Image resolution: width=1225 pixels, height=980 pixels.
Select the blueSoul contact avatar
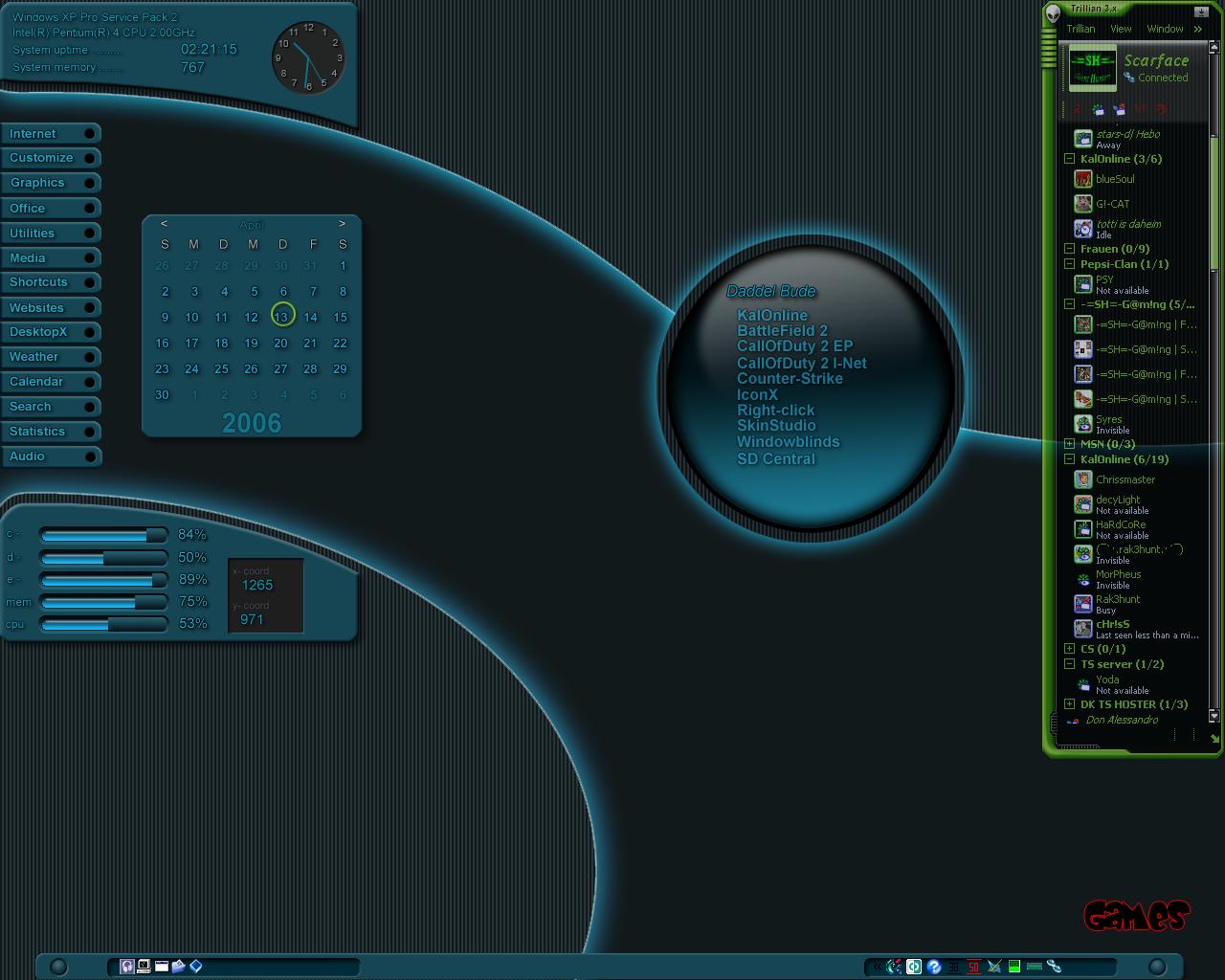tap(1082, 179)
